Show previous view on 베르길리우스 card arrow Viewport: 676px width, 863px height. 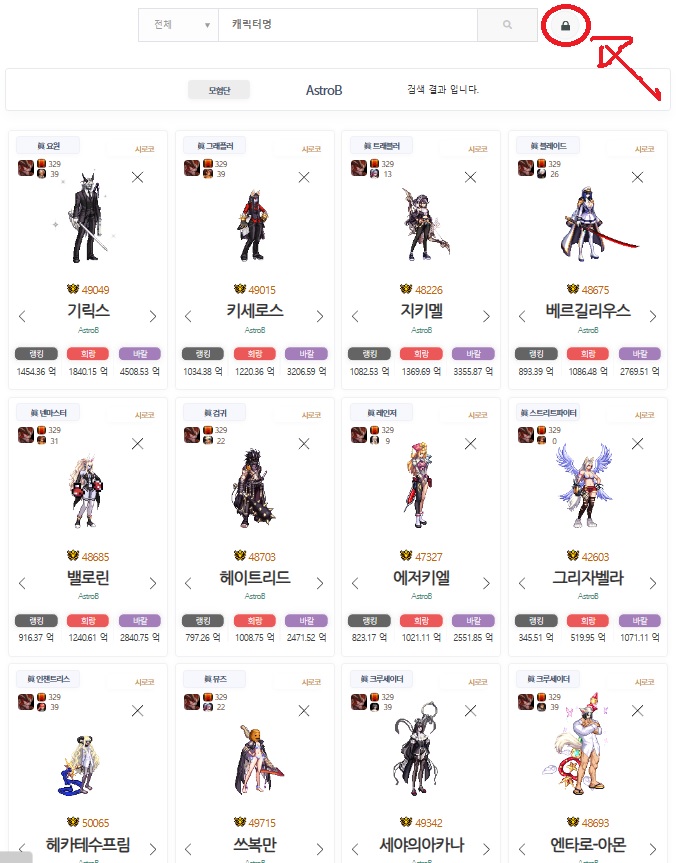pyautogui.click(x=522, y=316)
